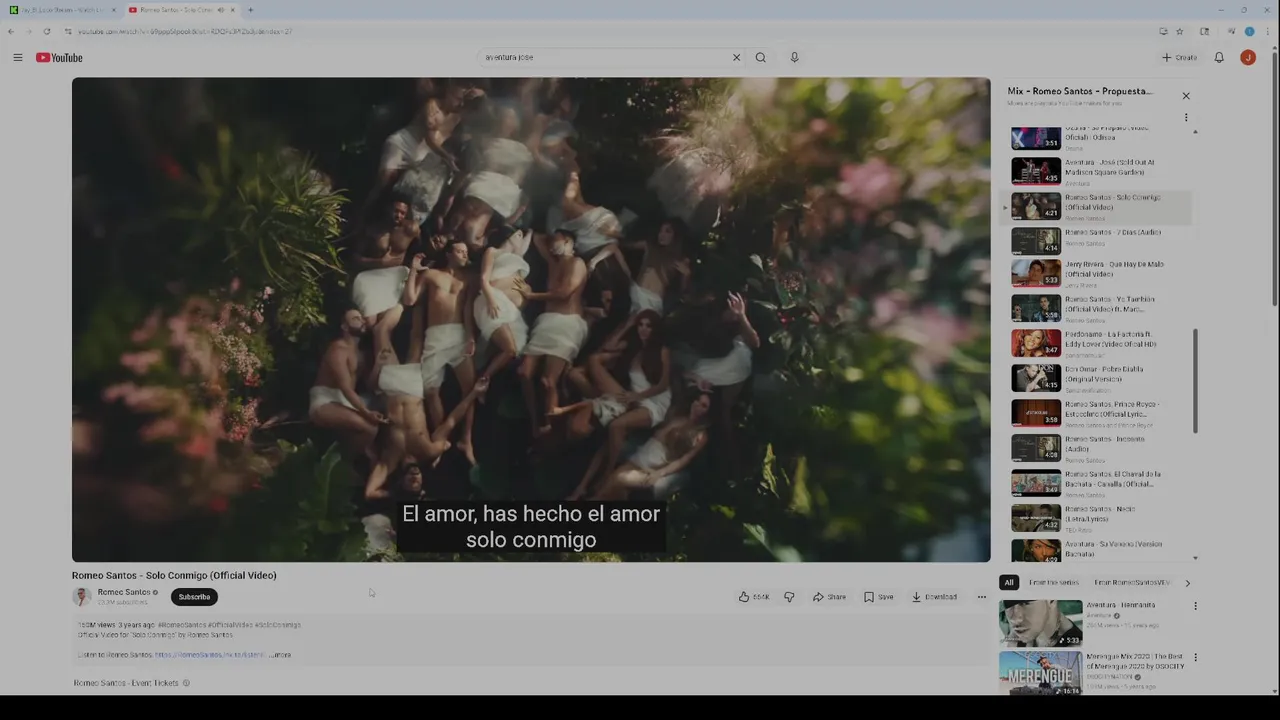The width and height of the screenshot is (1280, 720).
Task: Open 'Romeo Santos - Event Tickets' info icon
Action: pyautogui.click(x=186, y=683)
